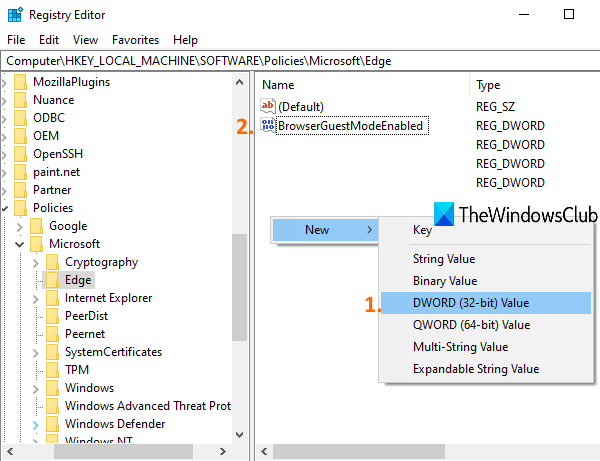600x461 pixels.
Task: Click the tree pane vertical scrollbar thumb
Action: [x=240, y=287]
